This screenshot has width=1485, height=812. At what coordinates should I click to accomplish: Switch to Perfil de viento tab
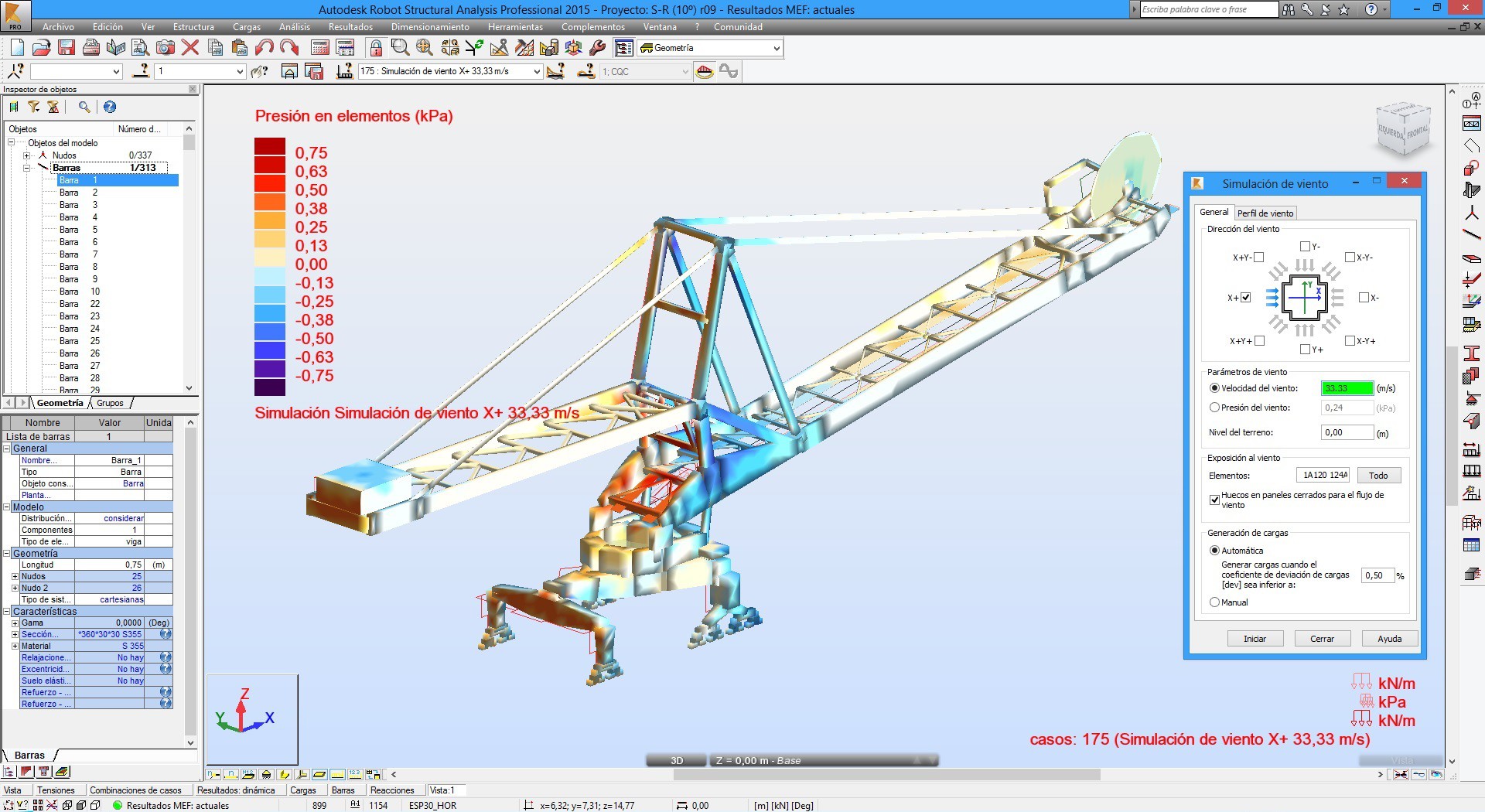[1265, 213]
